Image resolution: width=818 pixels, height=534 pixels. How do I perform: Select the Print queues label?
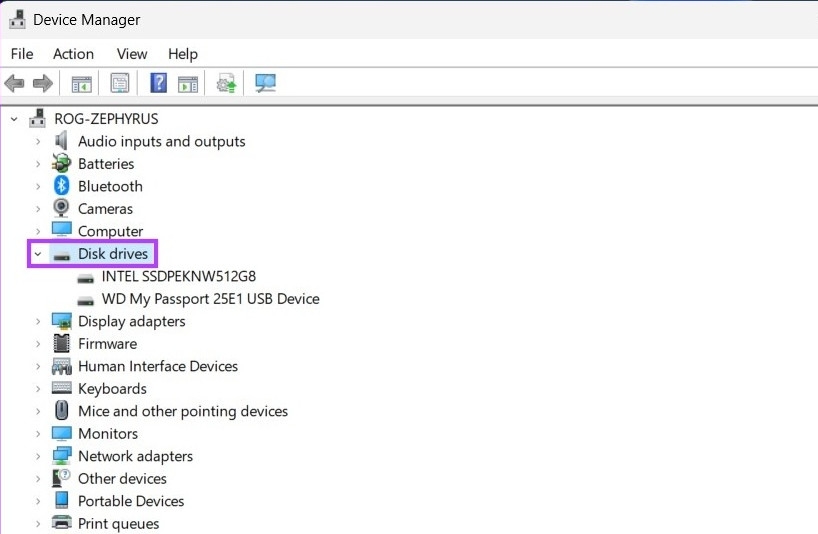[x=119, y=524]
